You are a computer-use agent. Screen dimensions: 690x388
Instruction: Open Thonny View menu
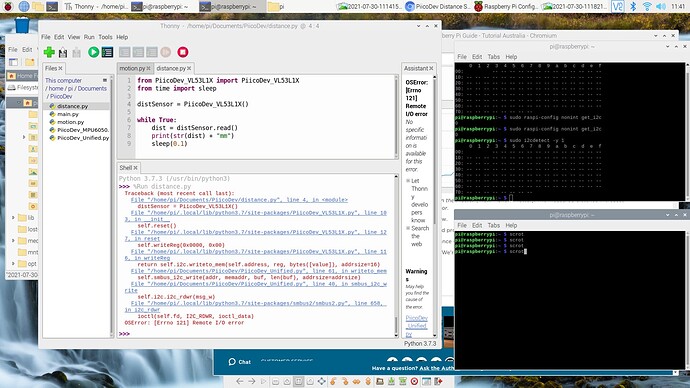click(73, 37)
